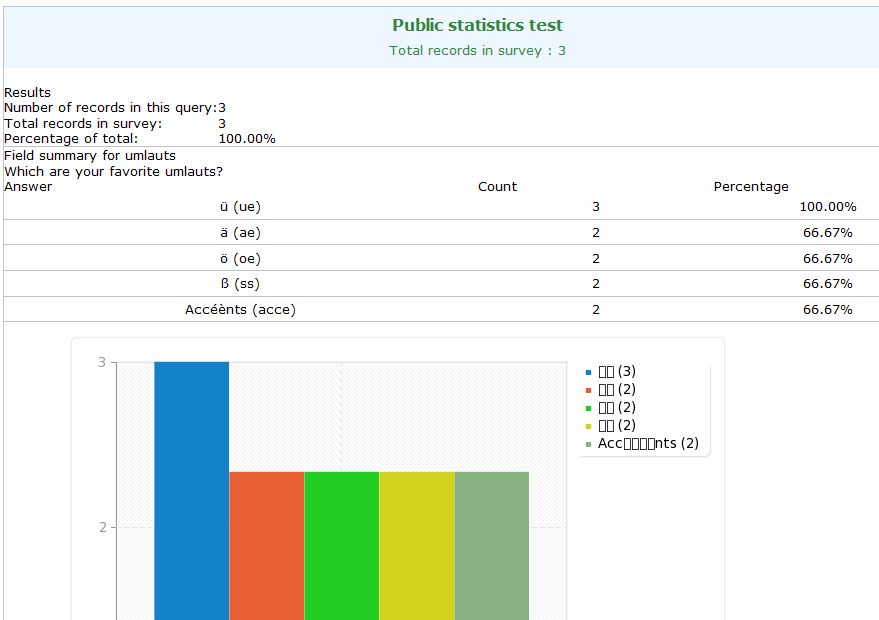
Task: Click the bright green legend swatch
Action: coord(589,408)
